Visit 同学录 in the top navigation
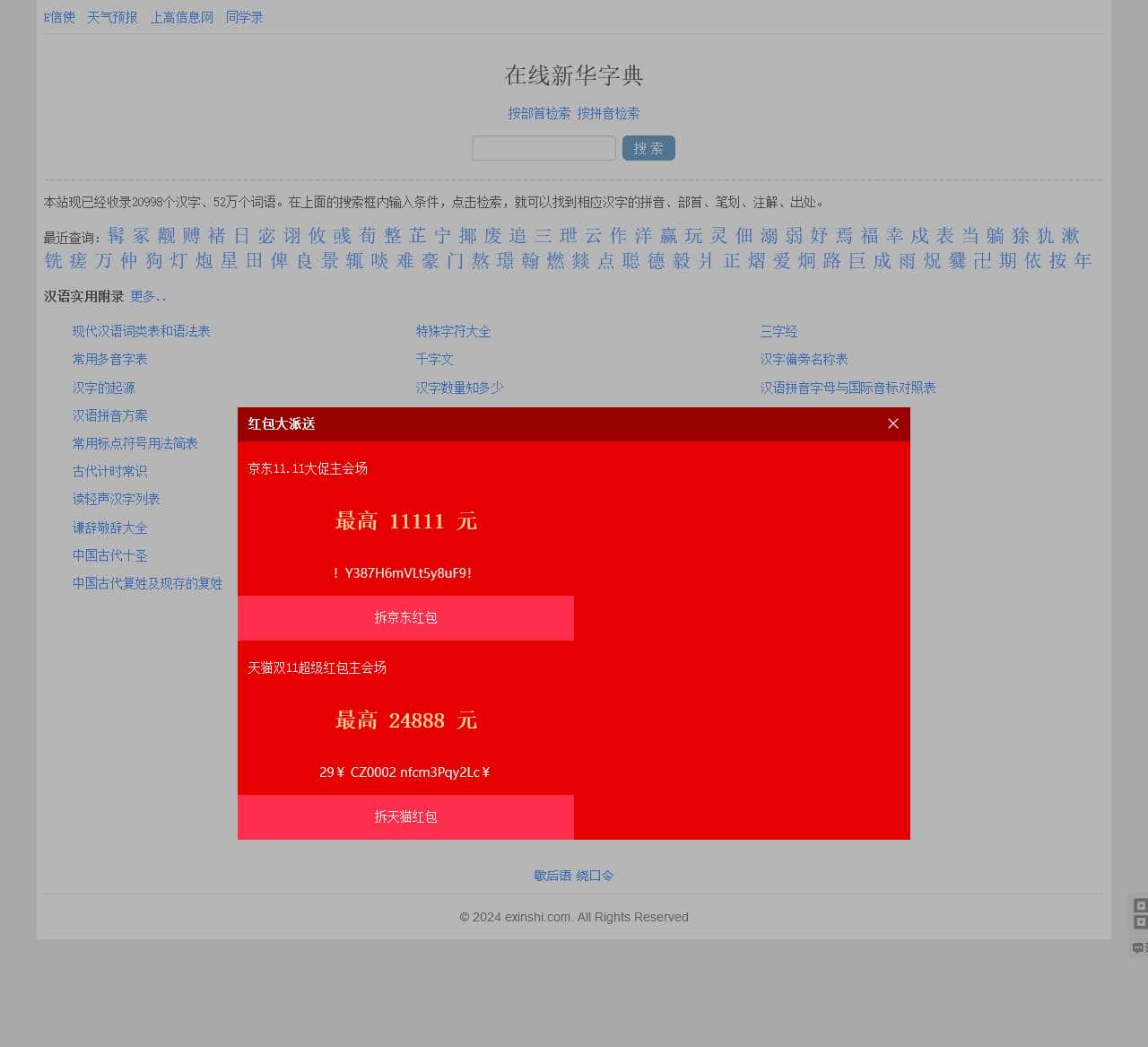The height and width of the screenshot is (1047, 1148). 243,16
